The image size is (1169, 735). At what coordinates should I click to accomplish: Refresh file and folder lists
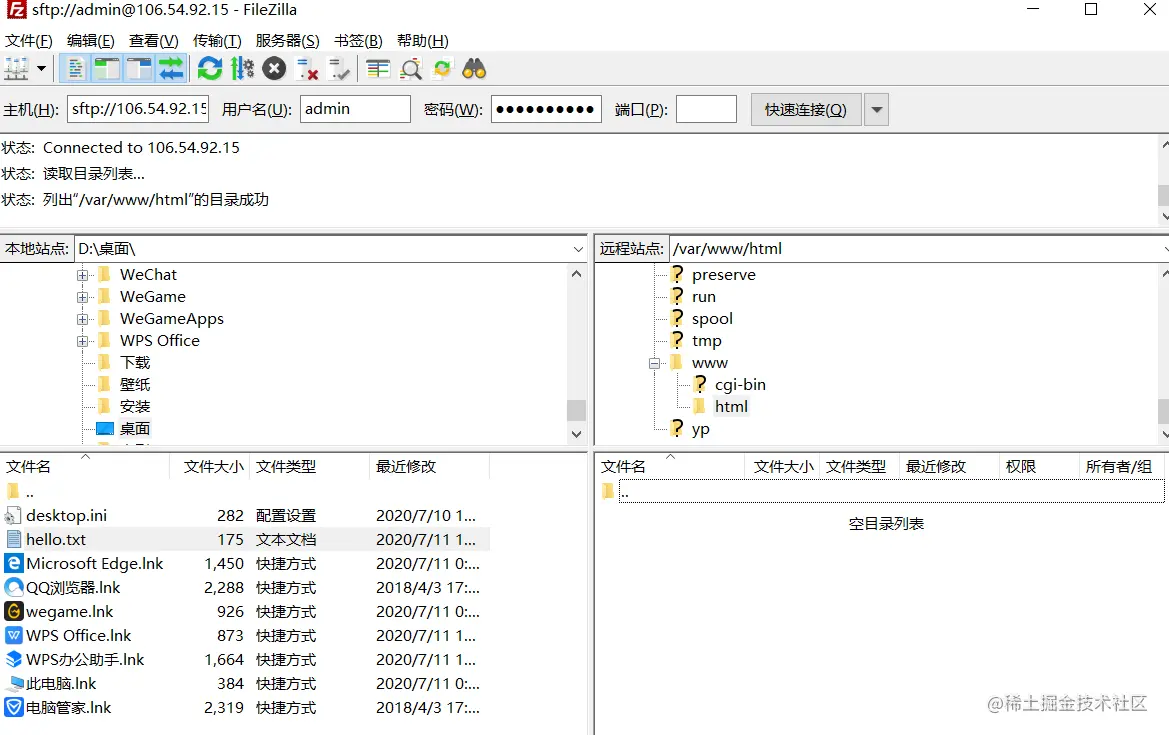[x=209, y=69]
